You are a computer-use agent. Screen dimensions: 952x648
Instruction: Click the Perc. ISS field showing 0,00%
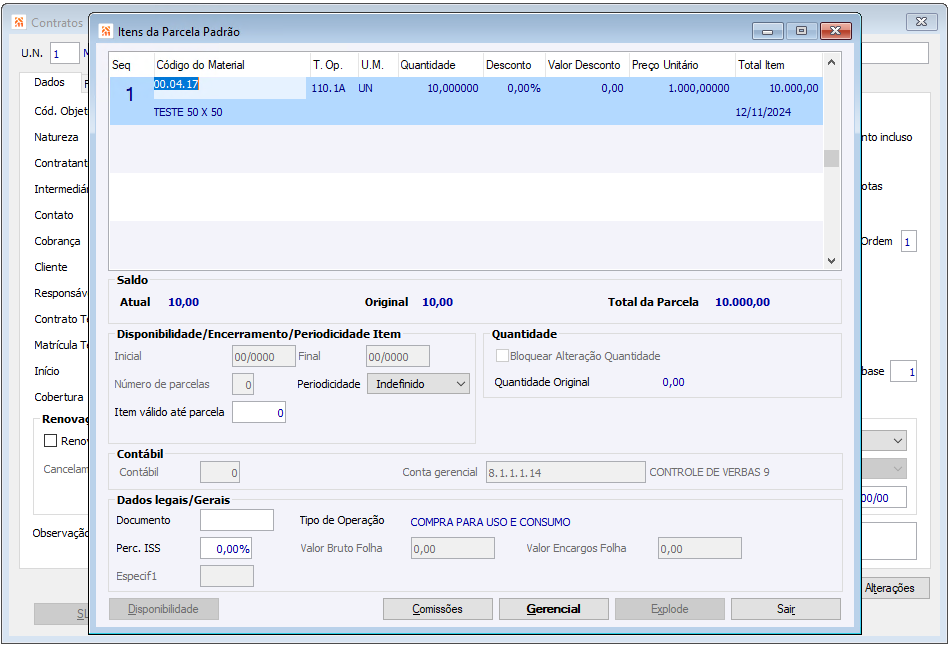point(226,548)
